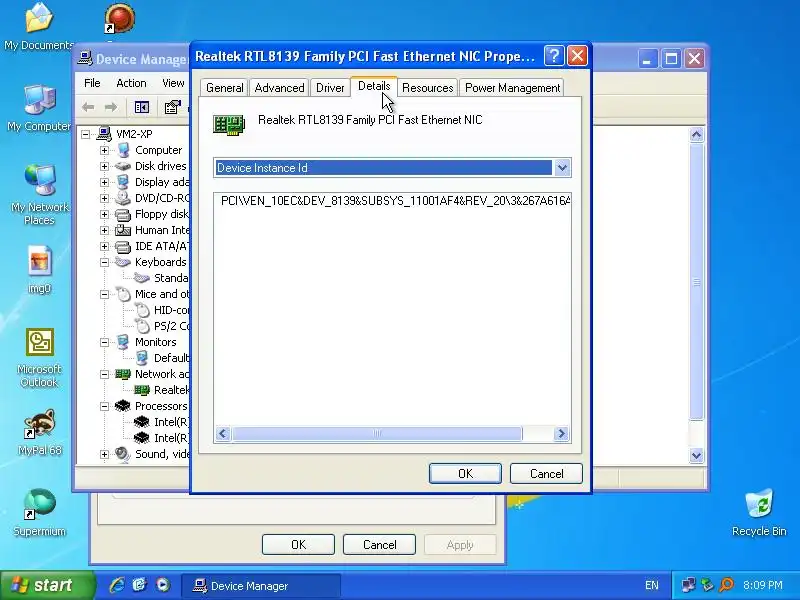Viewport: 800px width, 600px height.
Task: Click the horizontal scrollbar thumb in details list
Action: tap(377, 434)
